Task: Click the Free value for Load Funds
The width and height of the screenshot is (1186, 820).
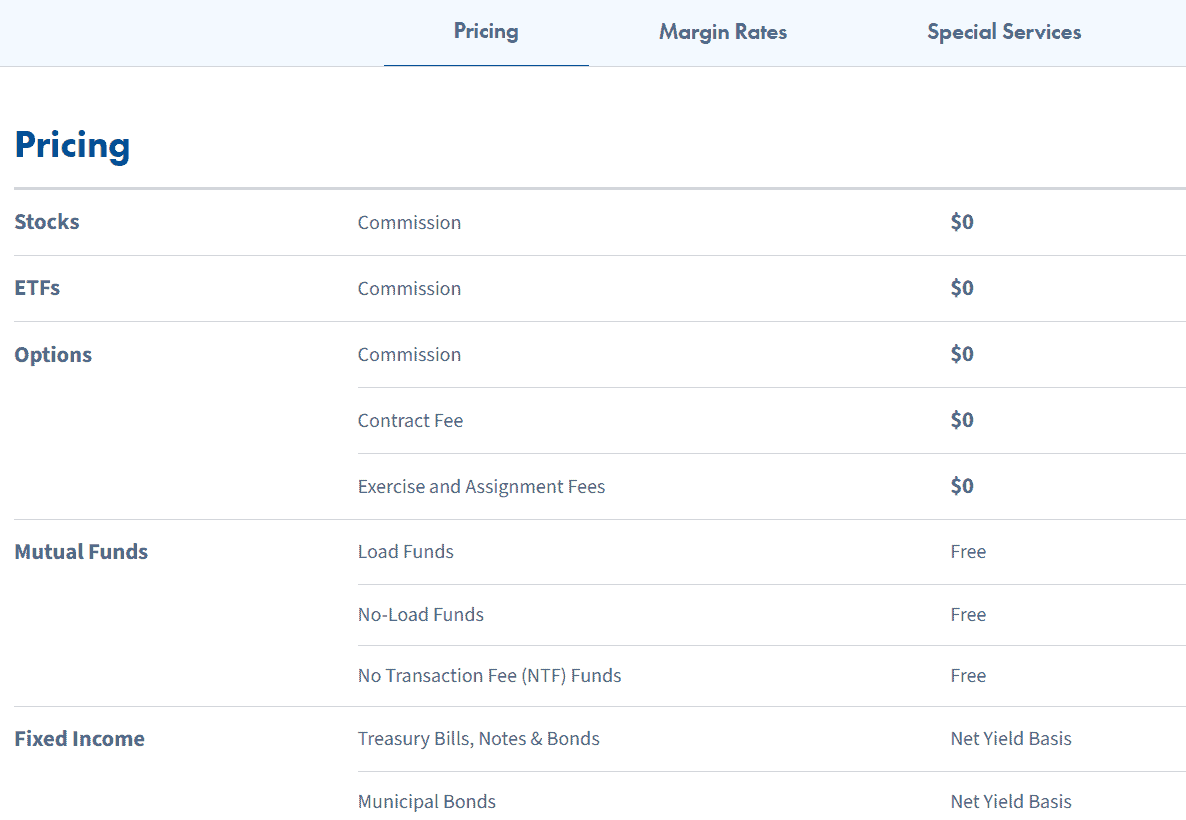Action: click(x=968, y=551)
